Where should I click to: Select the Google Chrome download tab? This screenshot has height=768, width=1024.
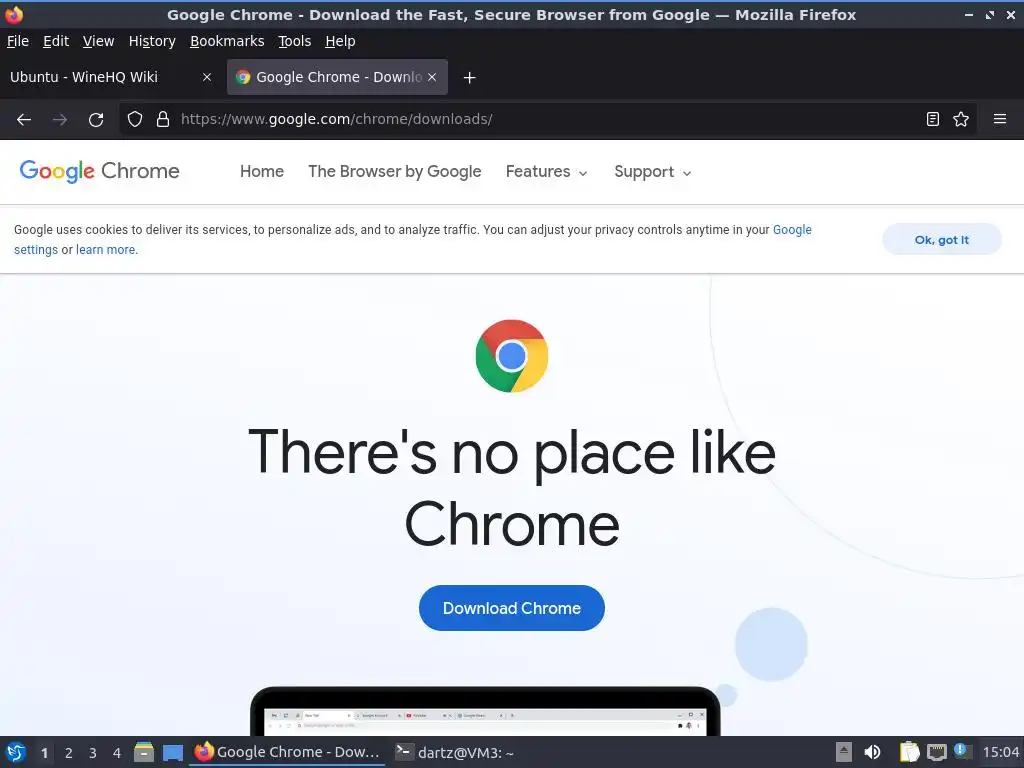tap(337, 77)
